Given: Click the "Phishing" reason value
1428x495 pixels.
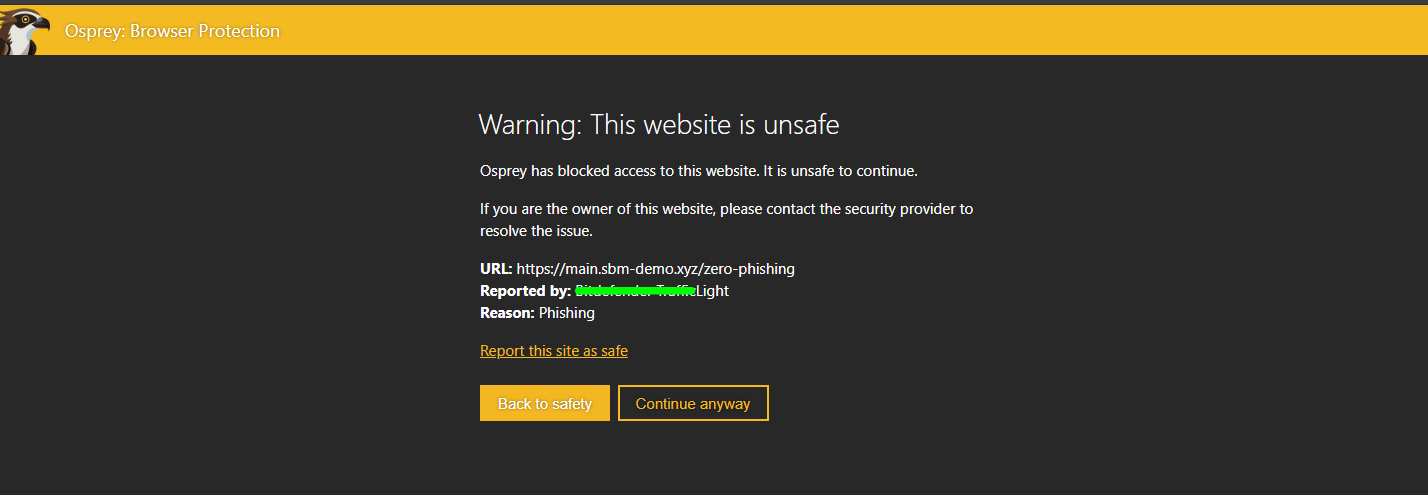Looking at the screenshot, I should pos(567,313).
